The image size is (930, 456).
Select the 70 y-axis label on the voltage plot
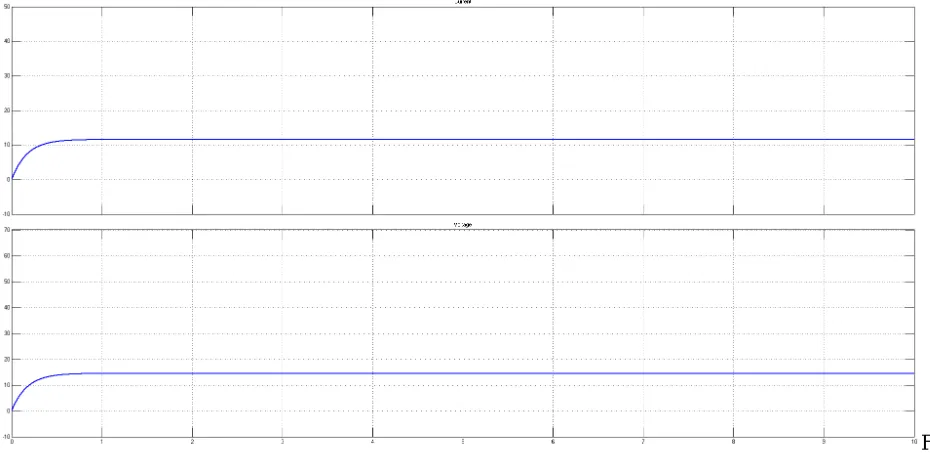tap(7, 229)
